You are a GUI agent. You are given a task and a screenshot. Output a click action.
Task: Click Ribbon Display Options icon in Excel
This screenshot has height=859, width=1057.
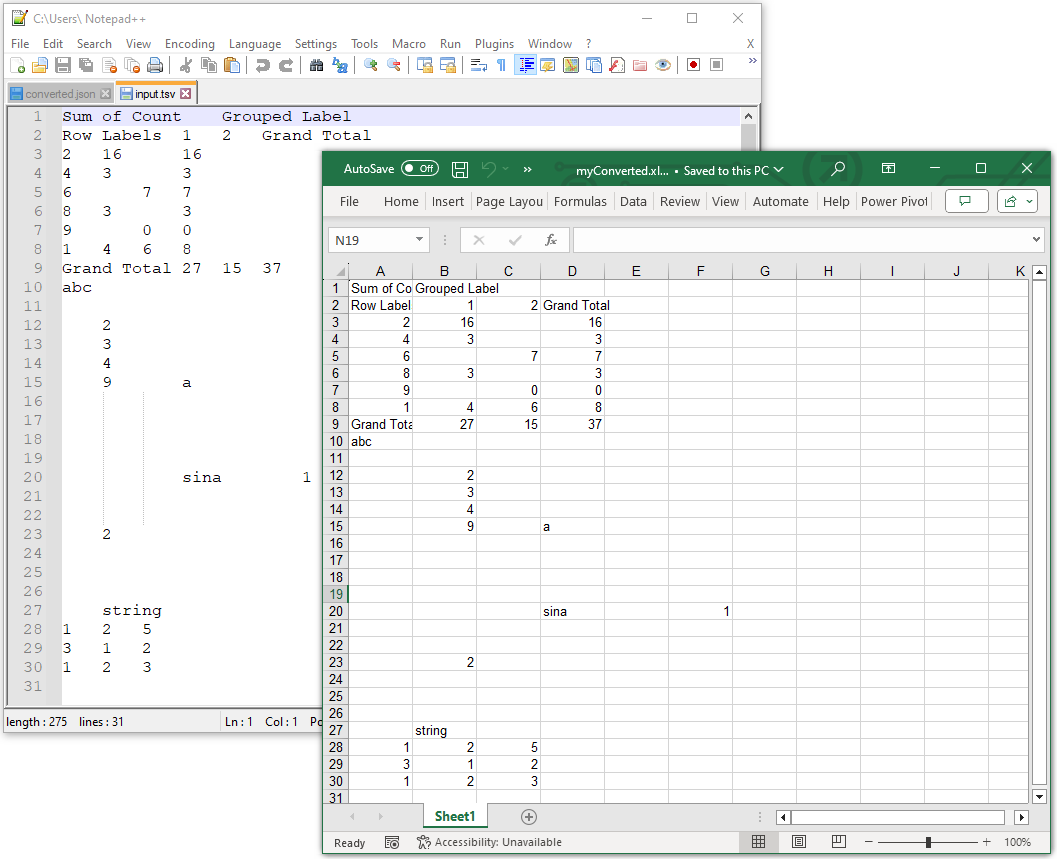tap(888, 168)
